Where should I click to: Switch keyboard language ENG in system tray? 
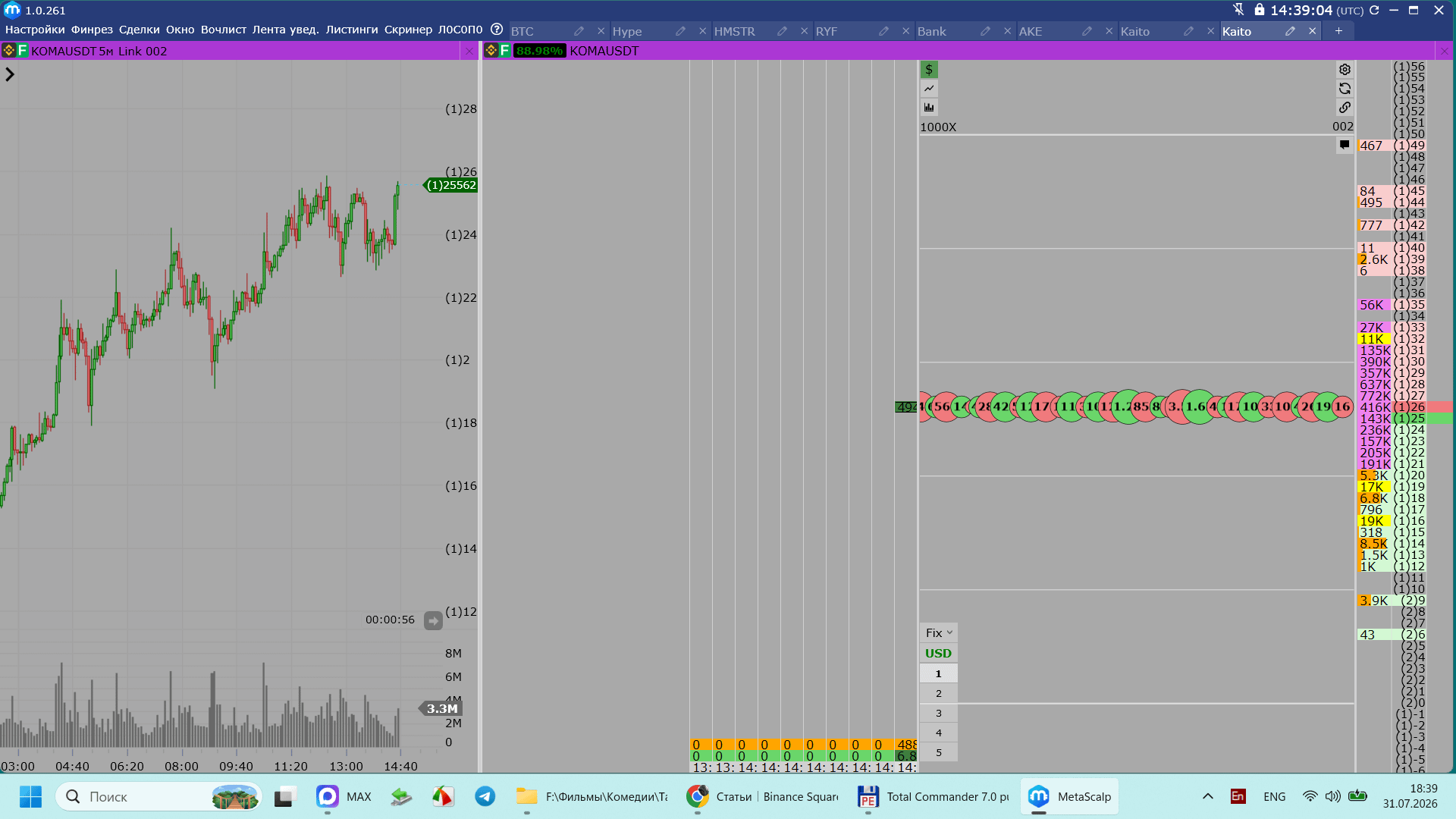[x=1275, y=796]
